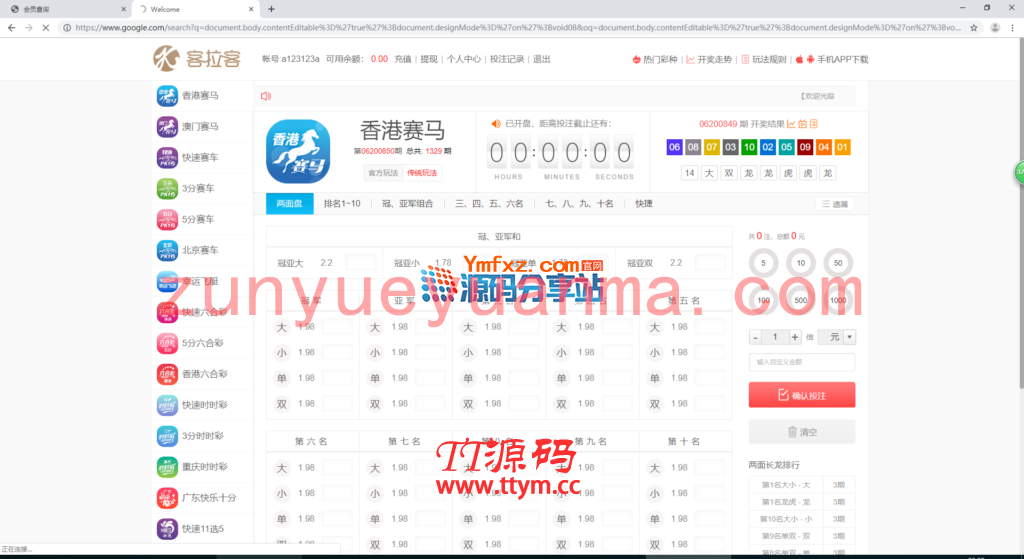
Task: Click the Chrome bookmark star icon
Action: click(974, 28)
